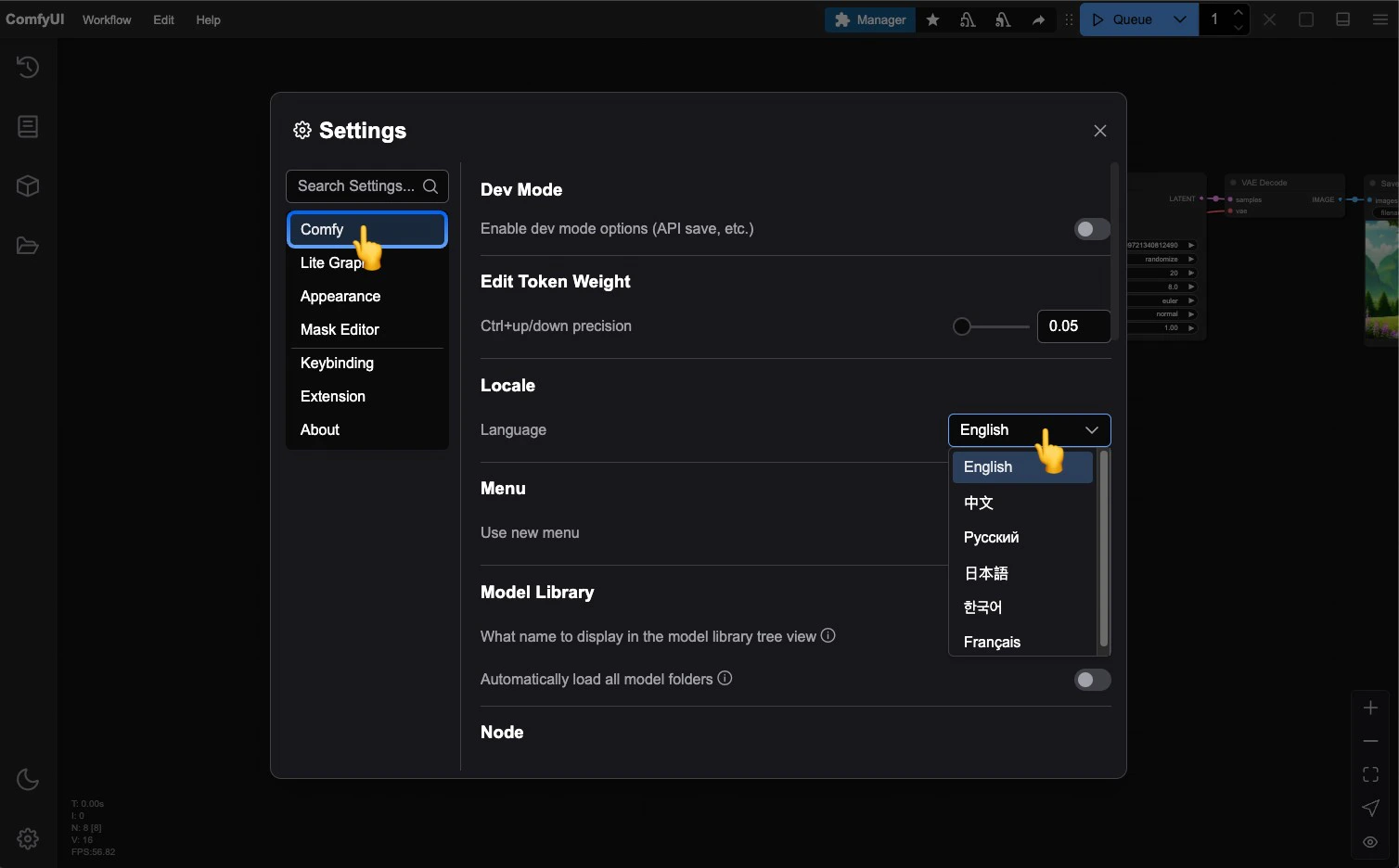Click the Search Settings input field
Viewport: 1399px width, 868px height.
(x=357, y=185)
